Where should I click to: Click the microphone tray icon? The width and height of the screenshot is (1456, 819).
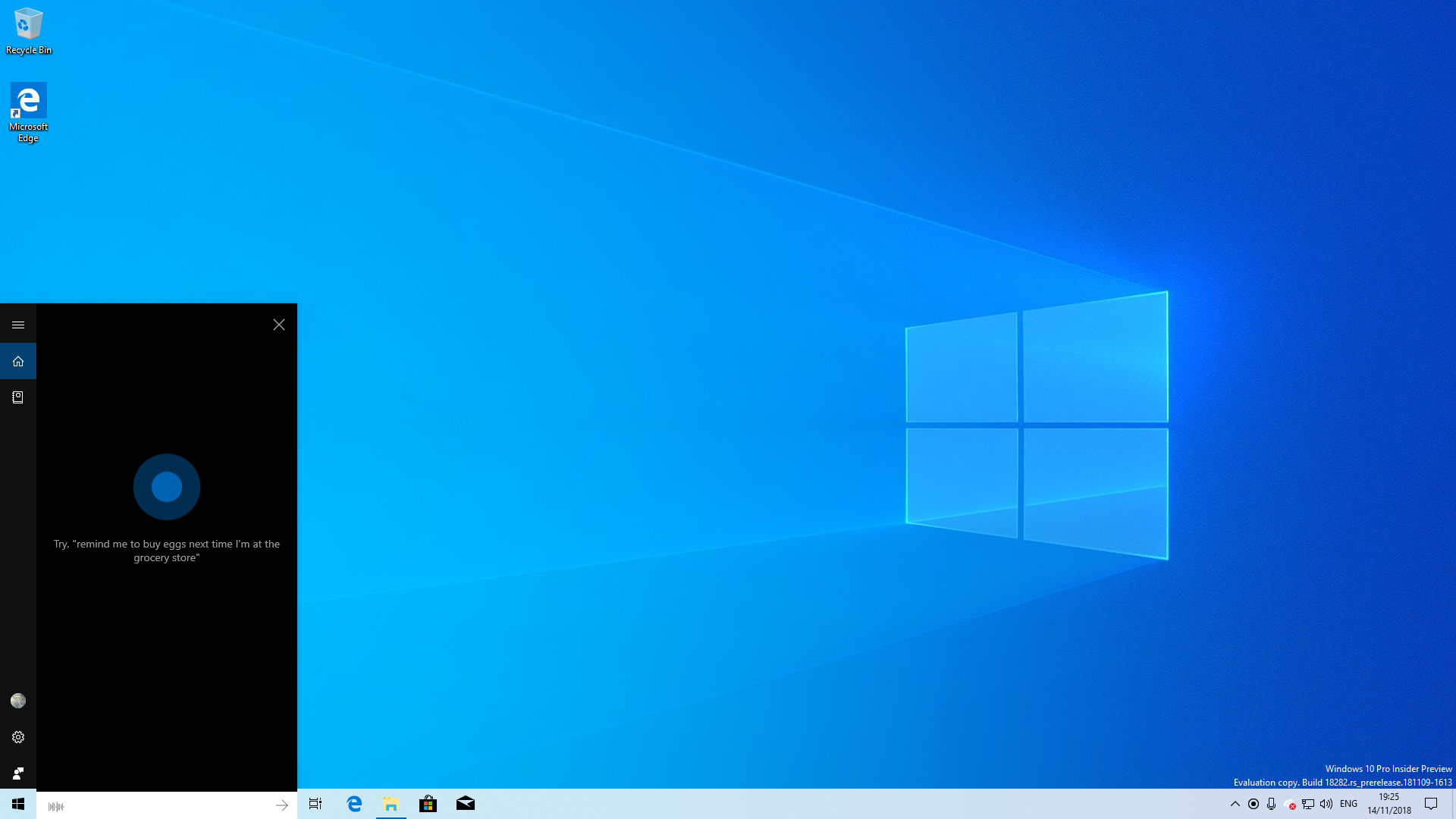[x=1271, y=805]
